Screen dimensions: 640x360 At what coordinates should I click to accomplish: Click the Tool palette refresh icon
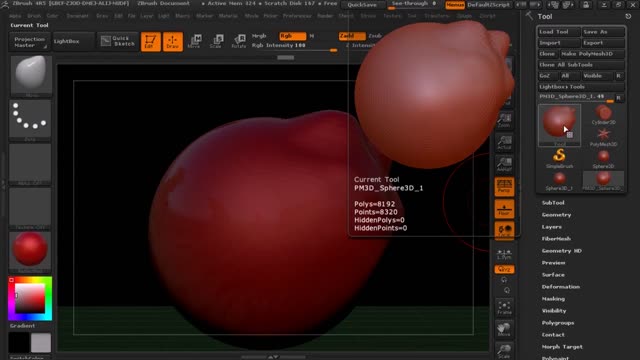(x=628, y=16)
